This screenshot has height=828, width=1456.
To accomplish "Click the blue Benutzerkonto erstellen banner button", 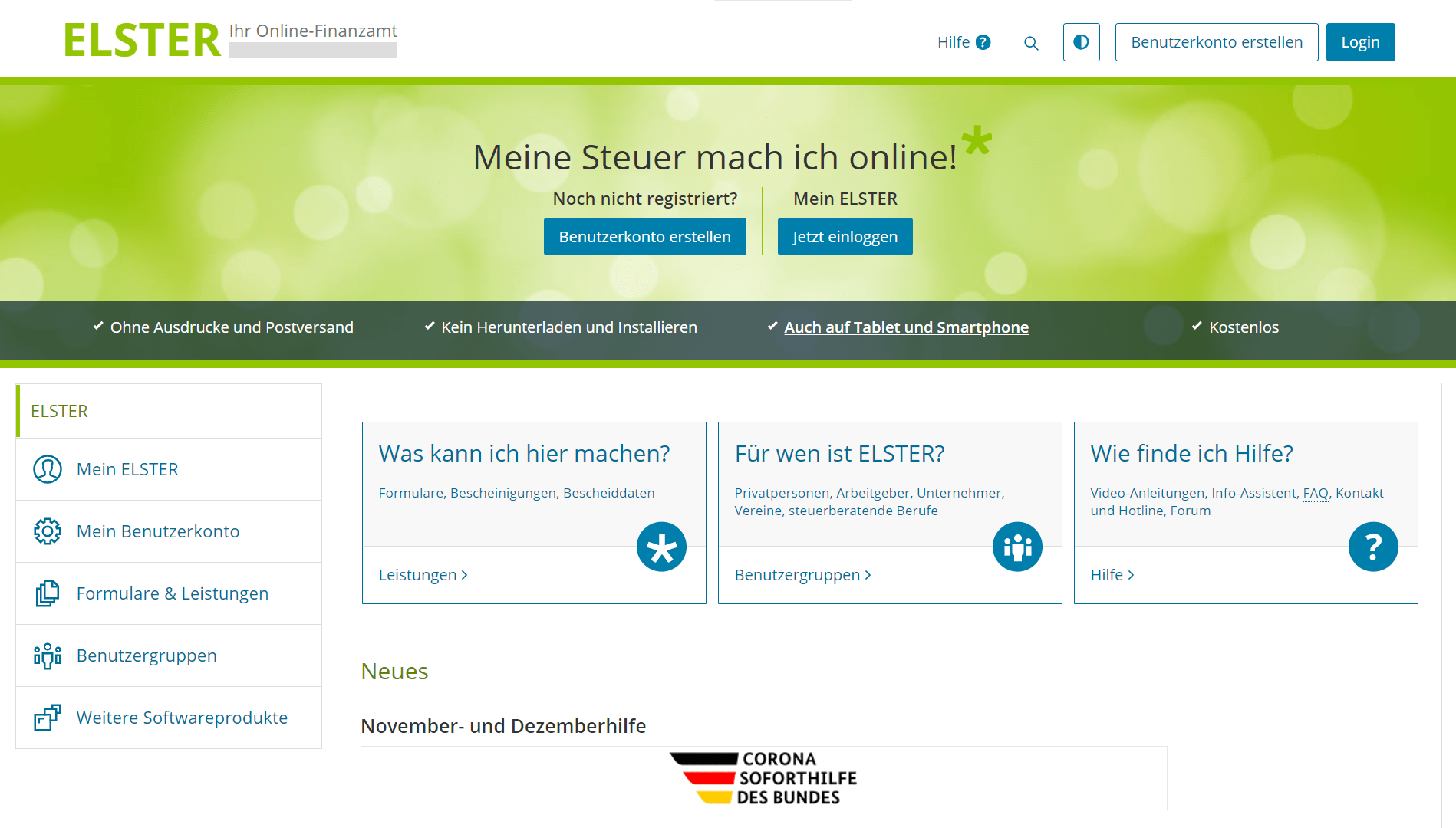I will pos(644,237).
